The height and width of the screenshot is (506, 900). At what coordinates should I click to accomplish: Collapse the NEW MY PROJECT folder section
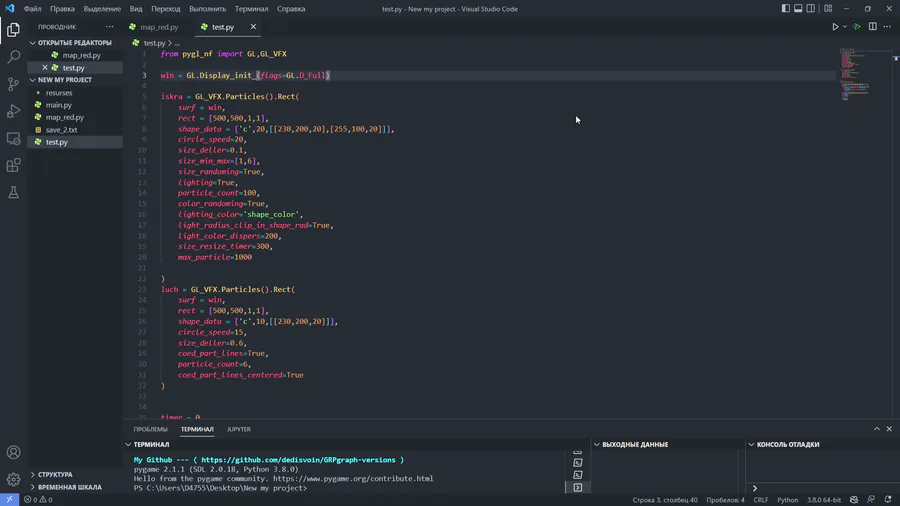[x=64, y=80]
